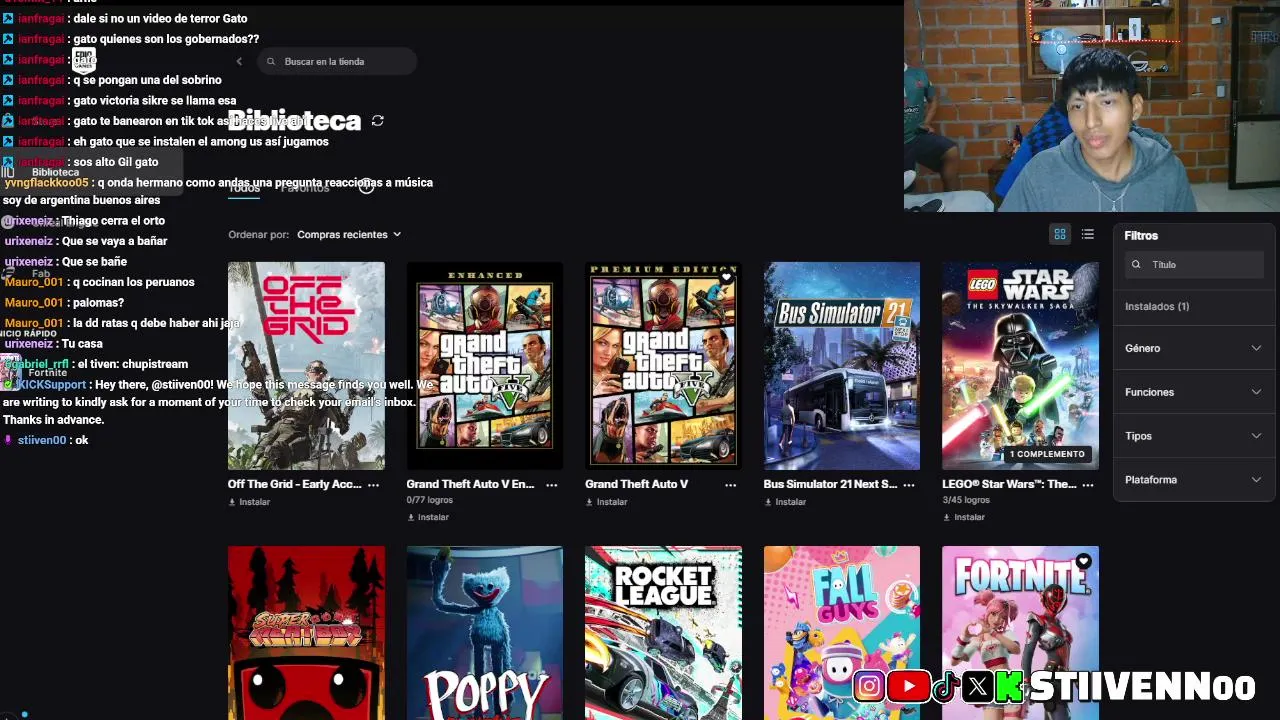Open the Compras recientes sort dropdown
Screen dimensions: 1280x720
[x=349, y=234]
